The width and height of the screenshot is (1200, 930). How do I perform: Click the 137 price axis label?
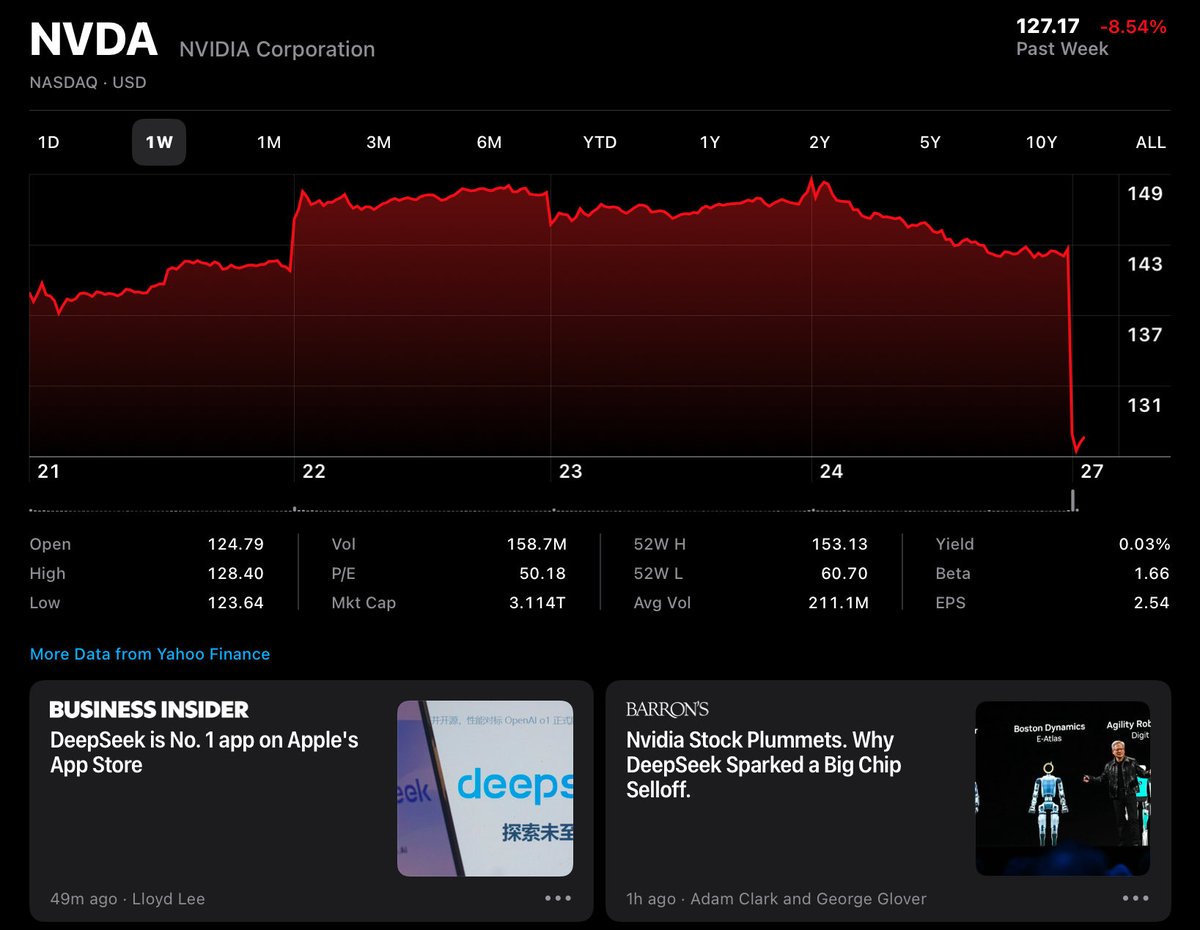[1145, 335]
